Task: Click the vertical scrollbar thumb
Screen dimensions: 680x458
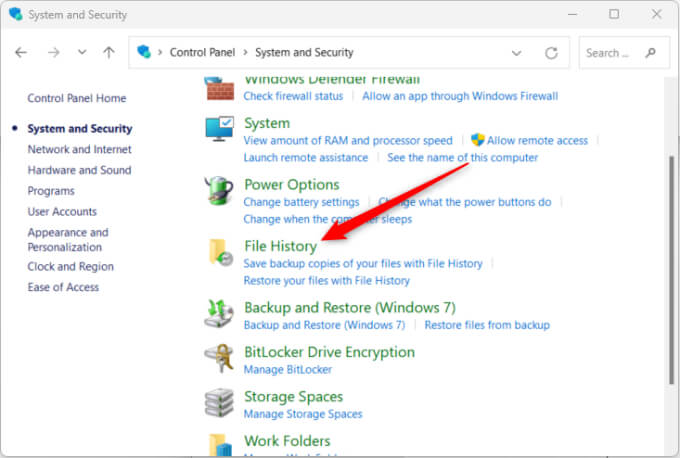Action: coord(672,270)
